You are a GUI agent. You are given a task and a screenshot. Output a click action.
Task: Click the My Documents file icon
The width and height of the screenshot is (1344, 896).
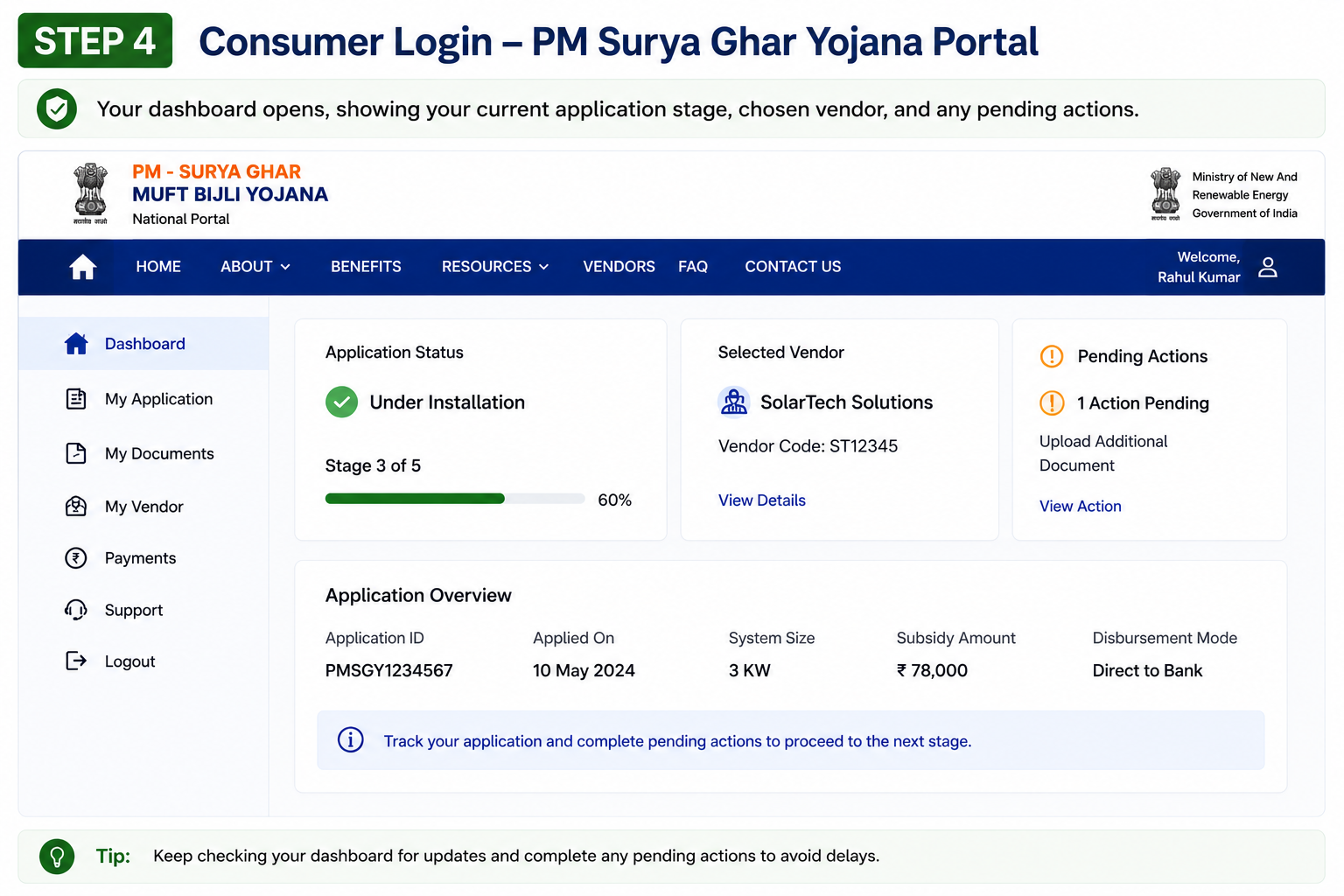(x=76, y=453)
